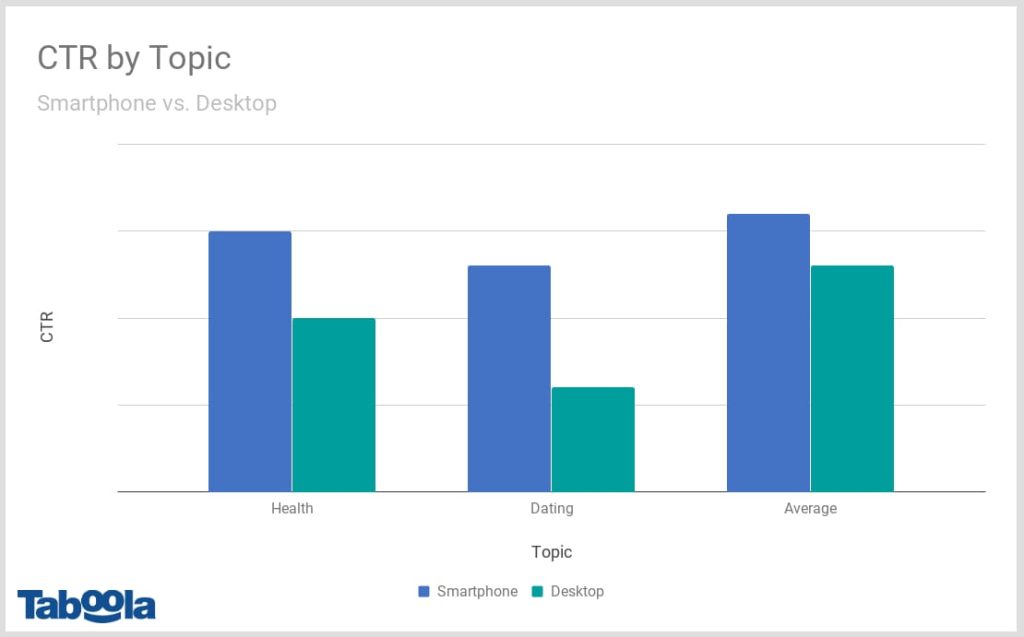Image resolution: width=1024 pixels, height=637 pixels.
Task: Select the Smartphone legend label
Action: [477, 591]
